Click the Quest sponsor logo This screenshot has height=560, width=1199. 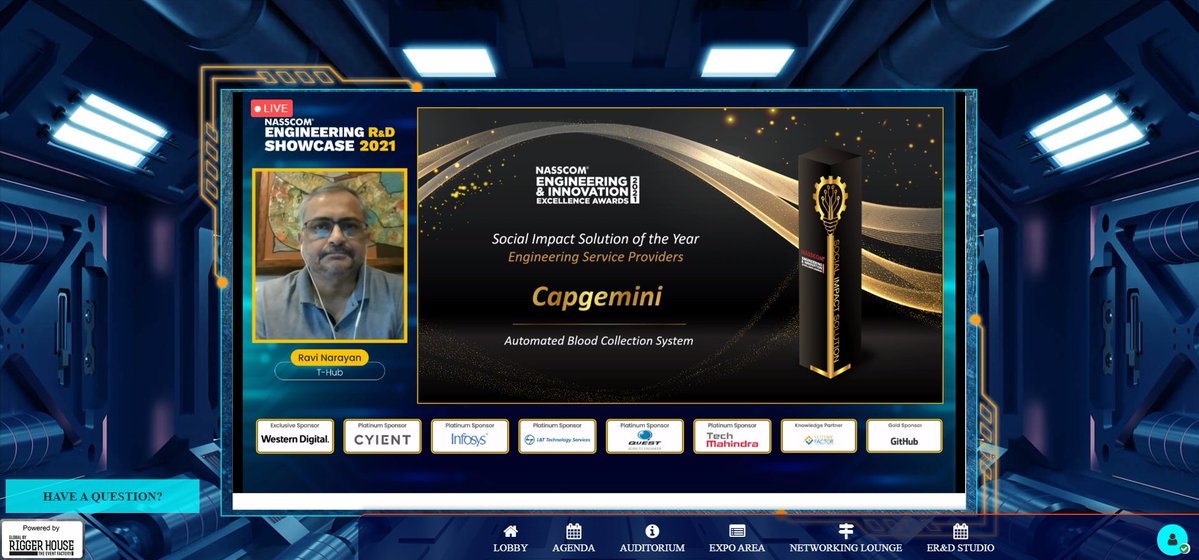645,436
